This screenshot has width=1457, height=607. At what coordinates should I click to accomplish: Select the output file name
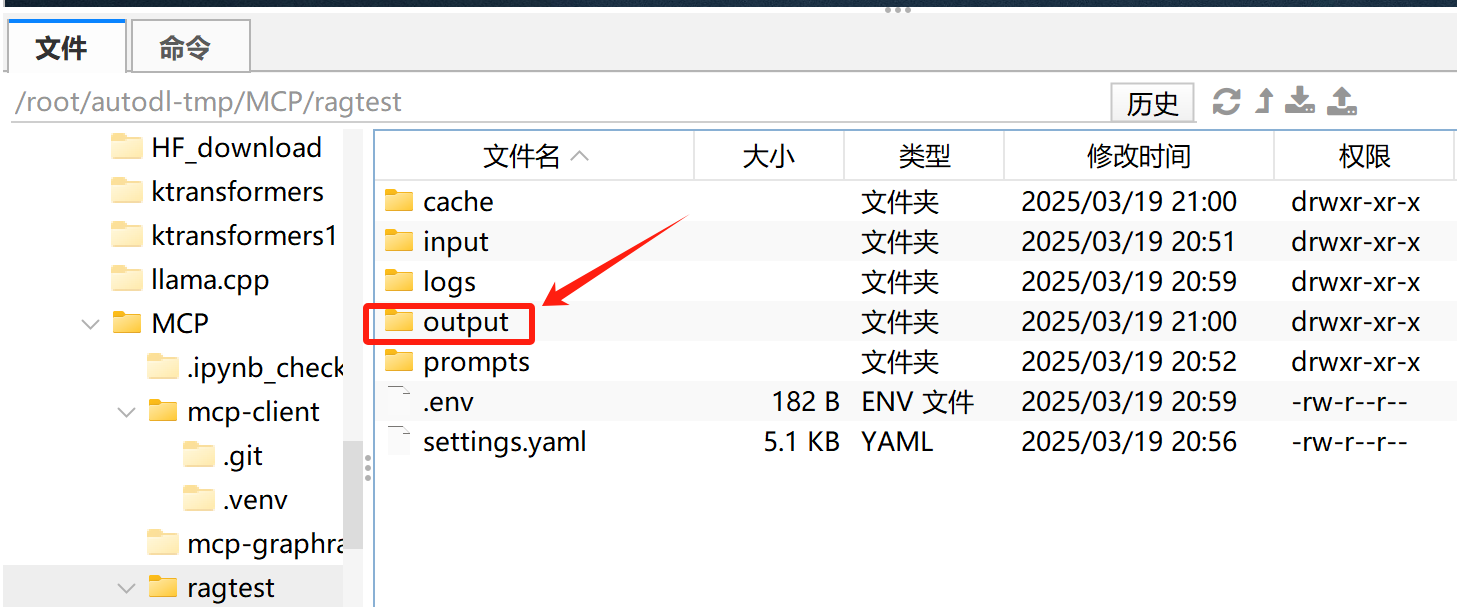coord(466,322)
